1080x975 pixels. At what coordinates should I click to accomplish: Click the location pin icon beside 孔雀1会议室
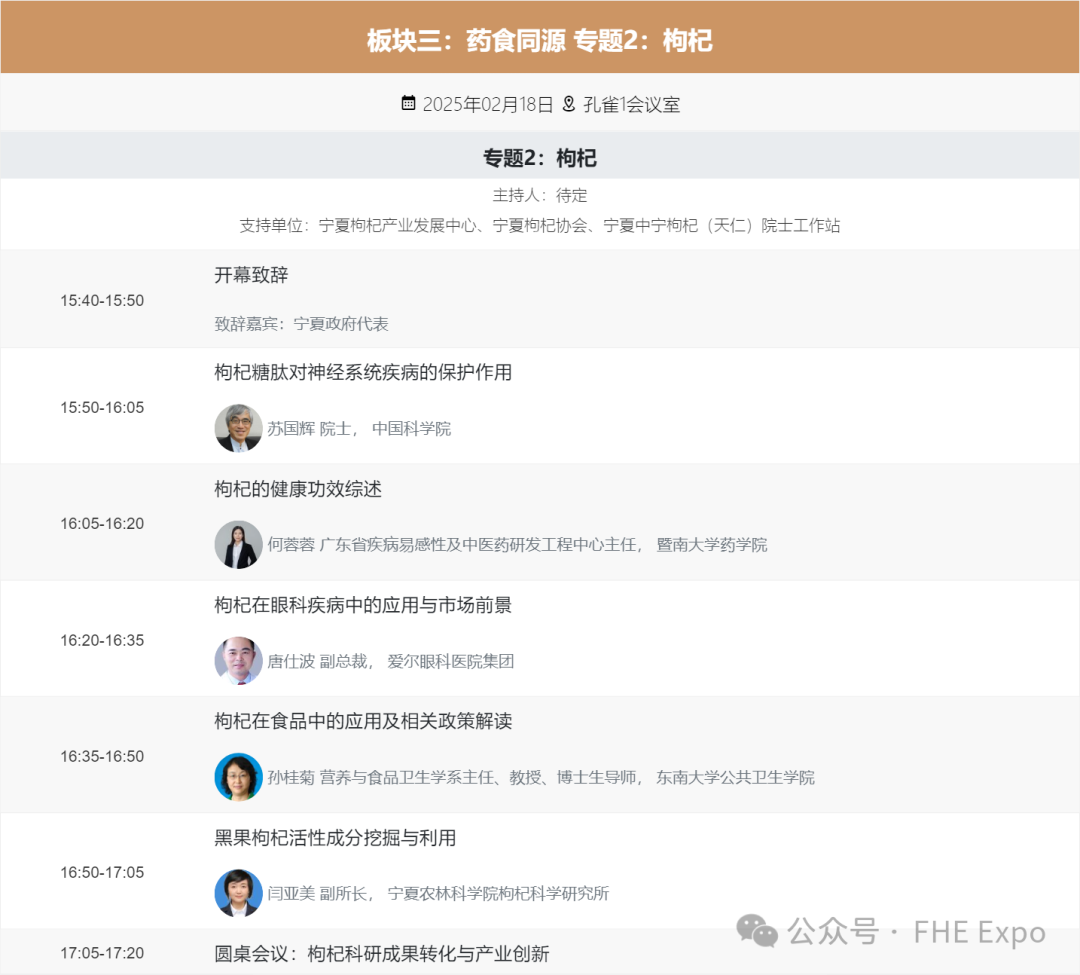(x=569, y=104)
